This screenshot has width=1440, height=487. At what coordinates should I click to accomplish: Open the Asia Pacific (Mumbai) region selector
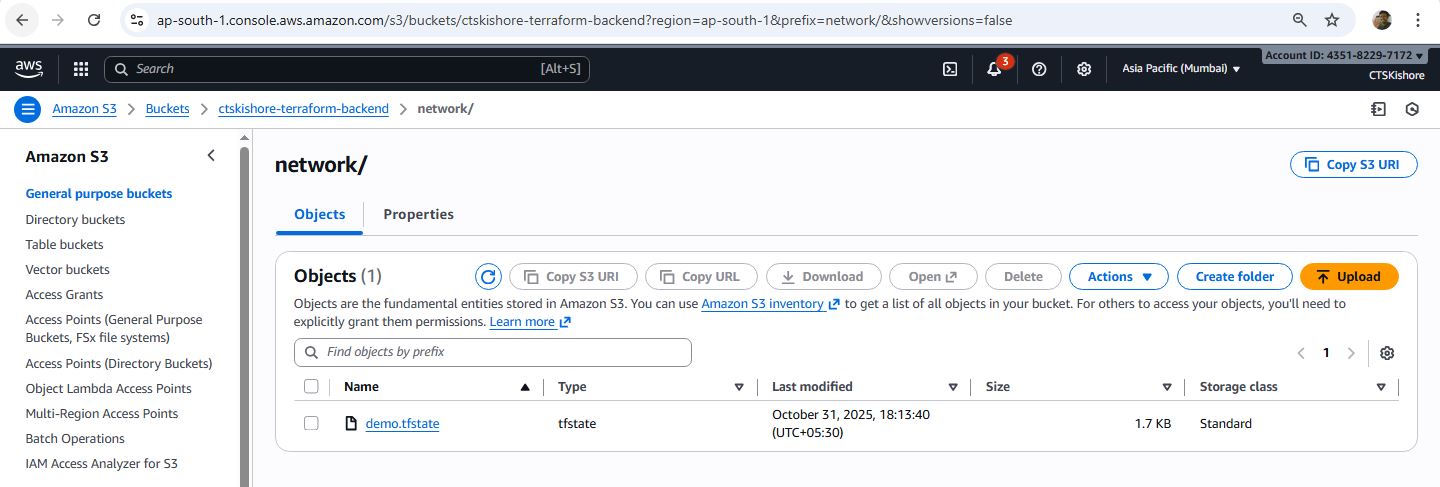(x=1181, y=69)
